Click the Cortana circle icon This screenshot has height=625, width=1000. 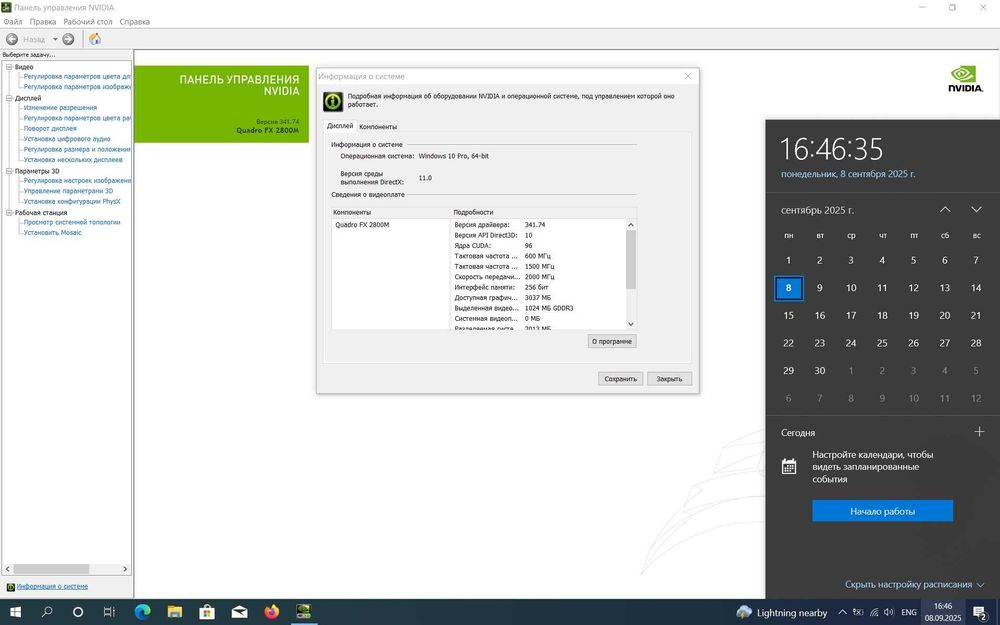[x=78, y=612]
